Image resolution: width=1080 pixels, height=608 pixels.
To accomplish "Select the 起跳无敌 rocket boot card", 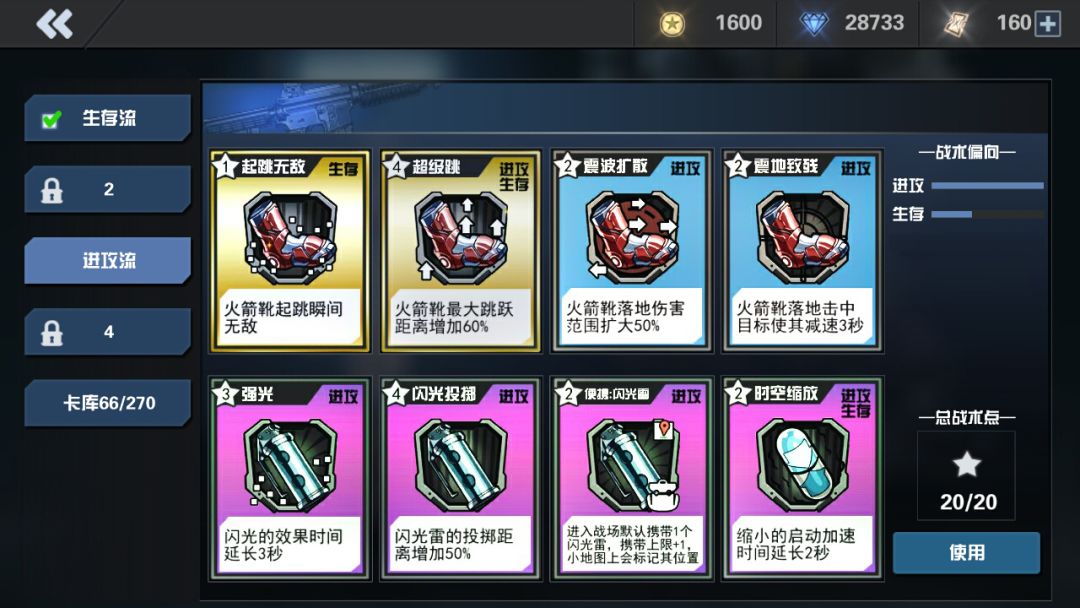I will [x=289, y=251].
